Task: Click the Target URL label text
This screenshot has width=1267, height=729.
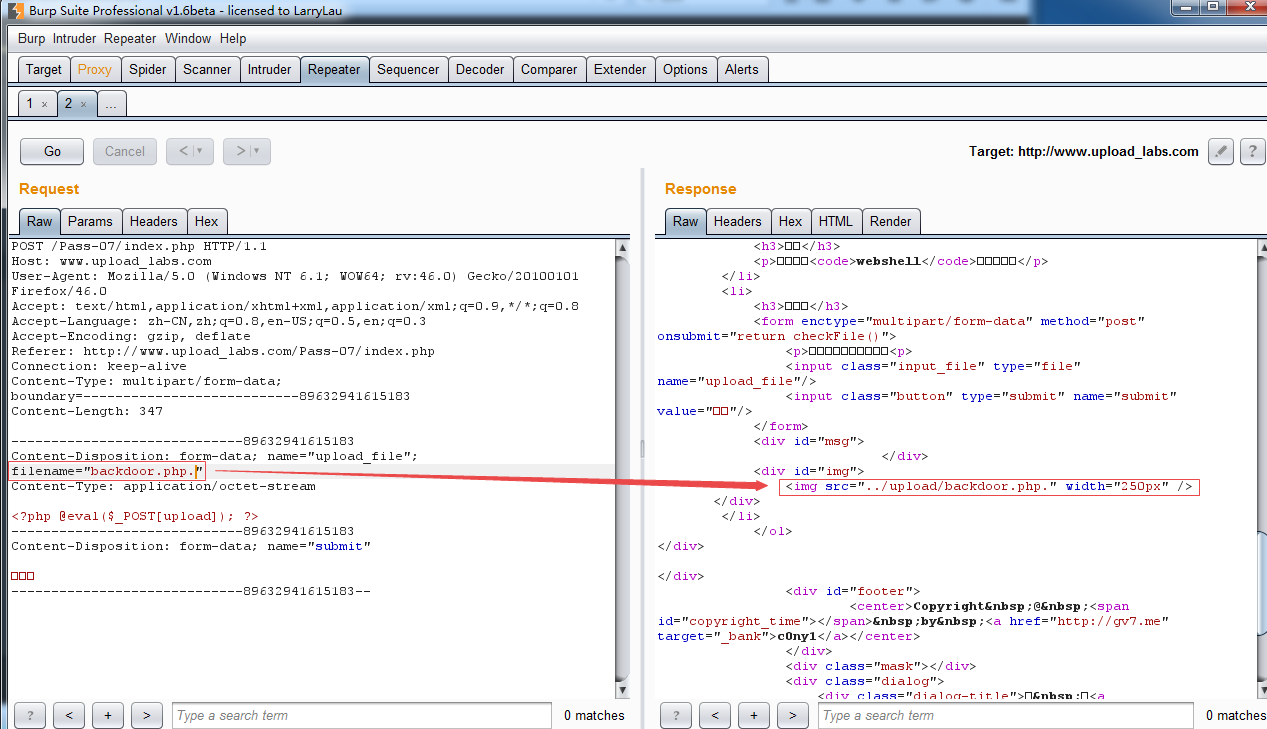Action: click(1083, 152)
